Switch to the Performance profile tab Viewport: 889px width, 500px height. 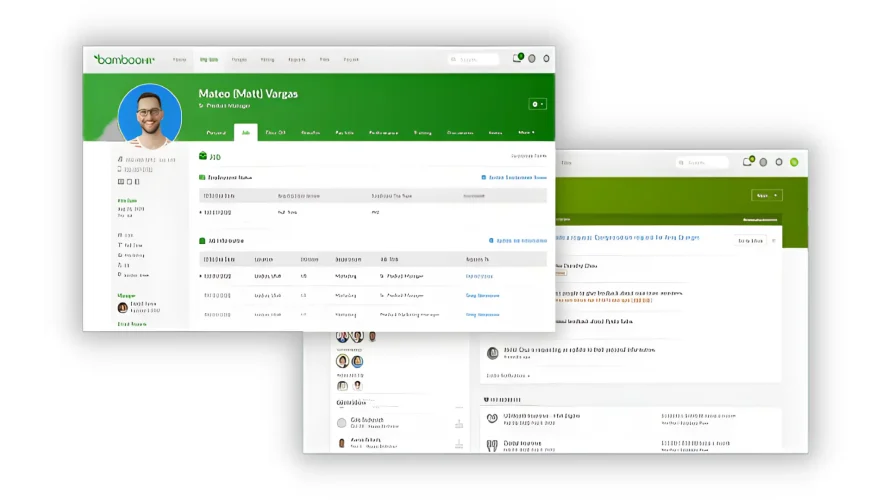tap(383, 133)
